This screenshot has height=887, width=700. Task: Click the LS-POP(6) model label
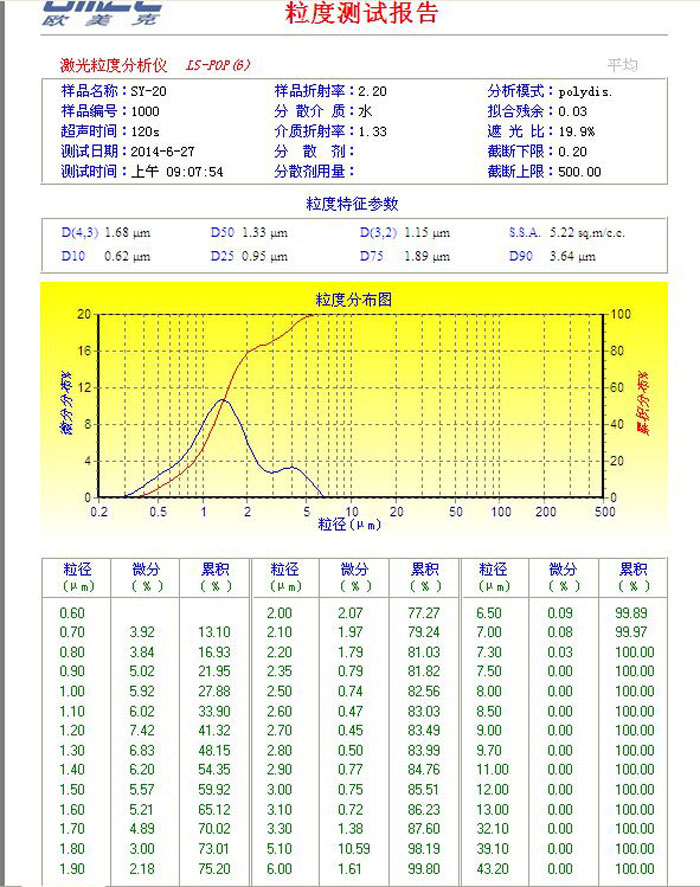click(x=218, y=65)
